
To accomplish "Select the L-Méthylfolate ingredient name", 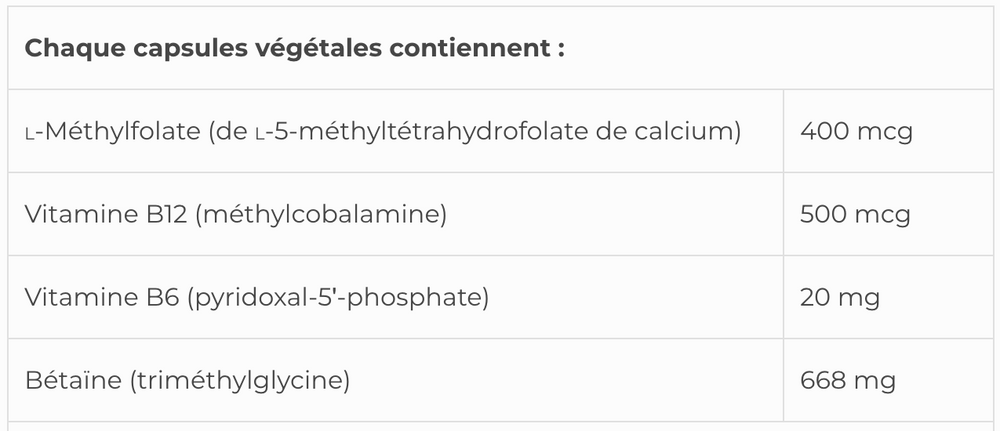I will [x=111, y=131].
